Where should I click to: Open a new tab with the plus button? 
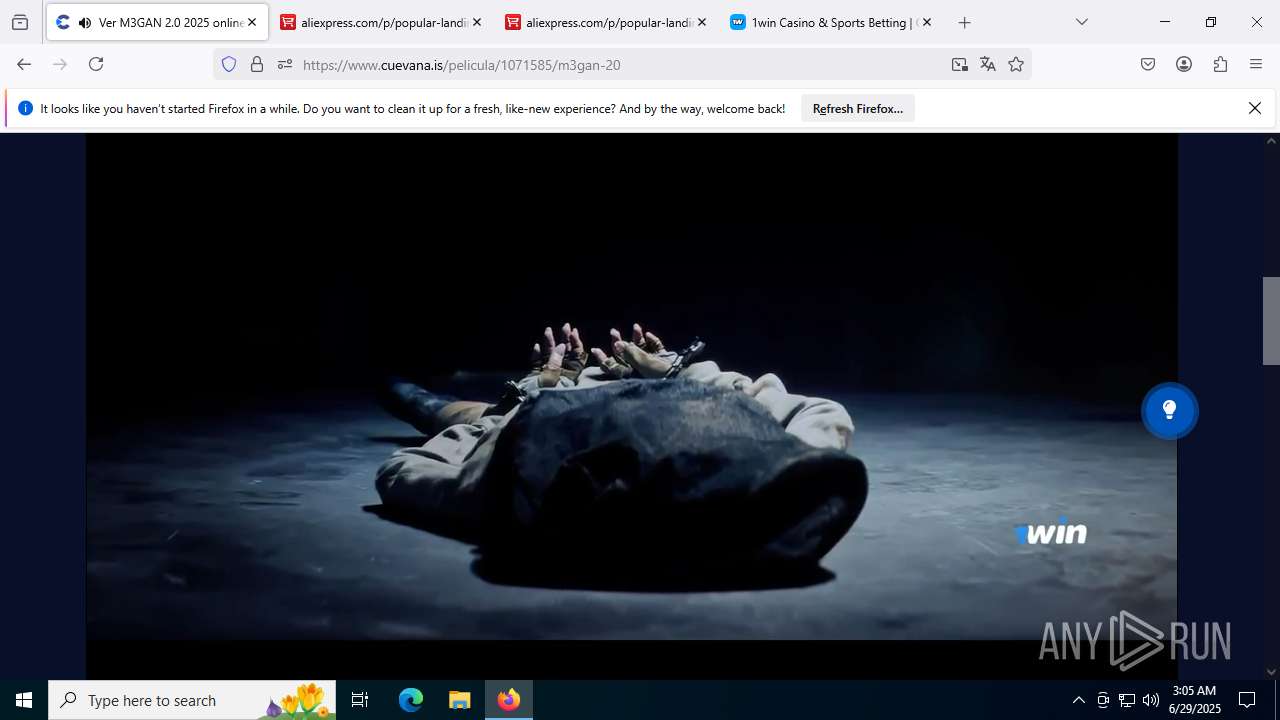pos(965,22)
